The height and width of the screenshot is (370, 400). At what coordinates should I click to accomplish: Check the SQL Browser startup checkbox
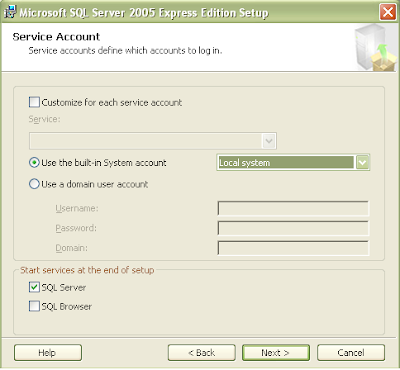34,306
